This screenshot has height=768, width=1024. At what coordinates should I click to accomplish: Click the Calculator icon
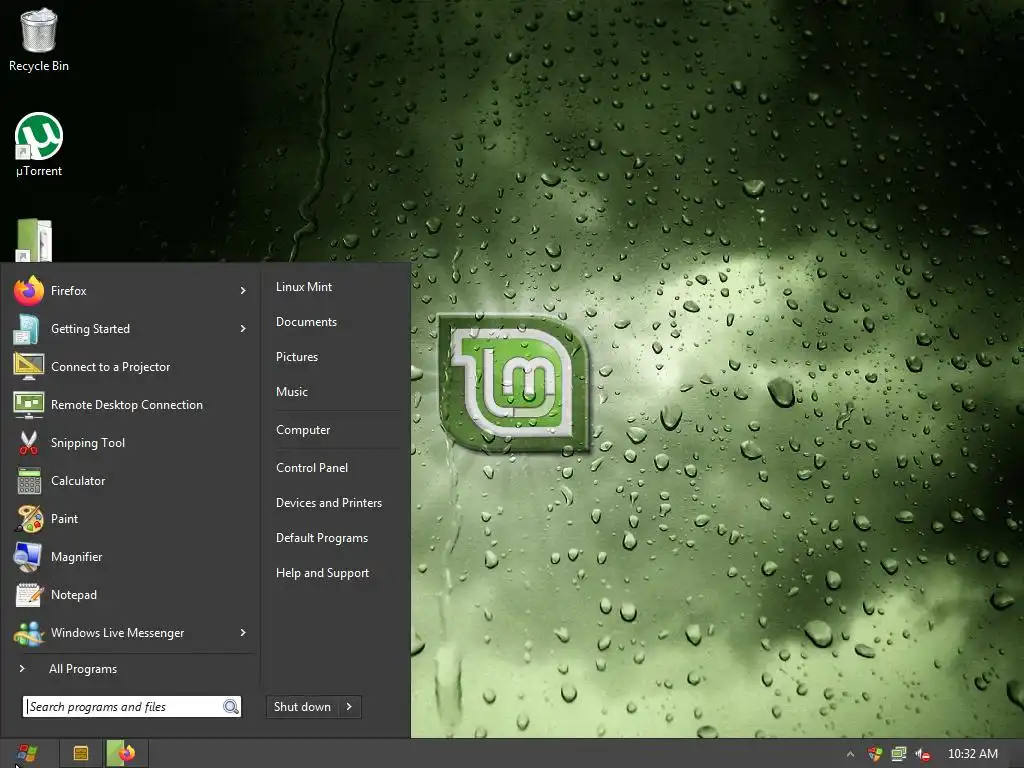tap(29, 481)
